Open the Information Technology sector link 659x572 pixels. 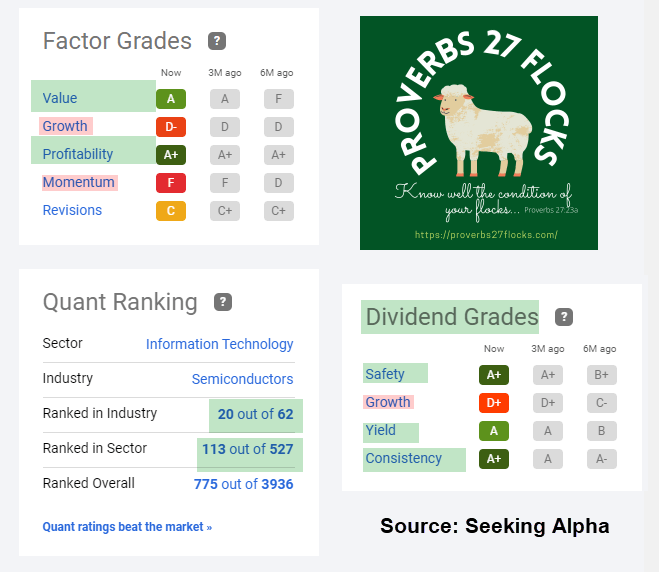coord(220,344)
